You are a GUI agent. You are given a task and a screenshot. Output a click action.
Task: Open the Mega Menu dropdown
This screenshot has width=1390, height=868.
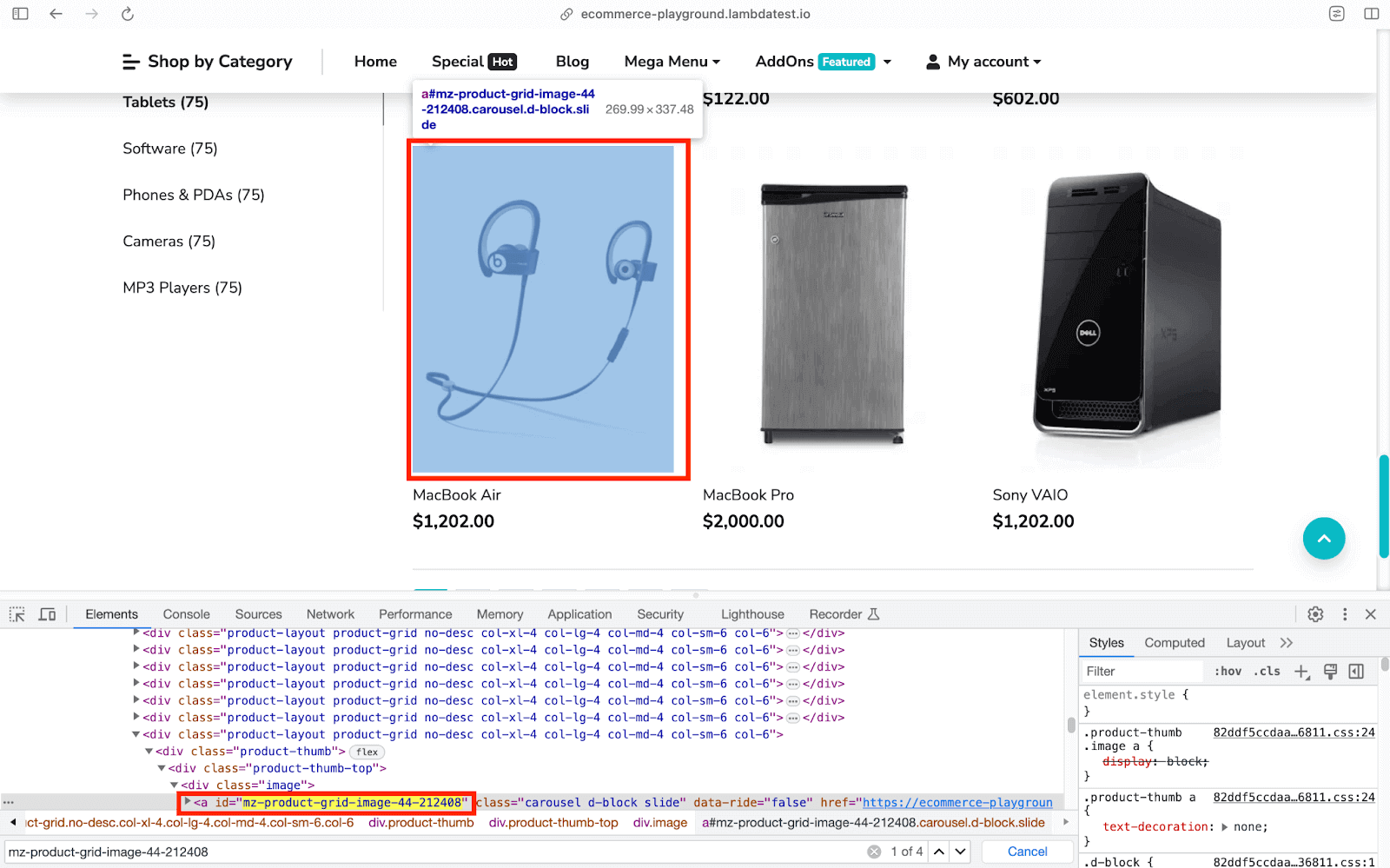point(672,62)
